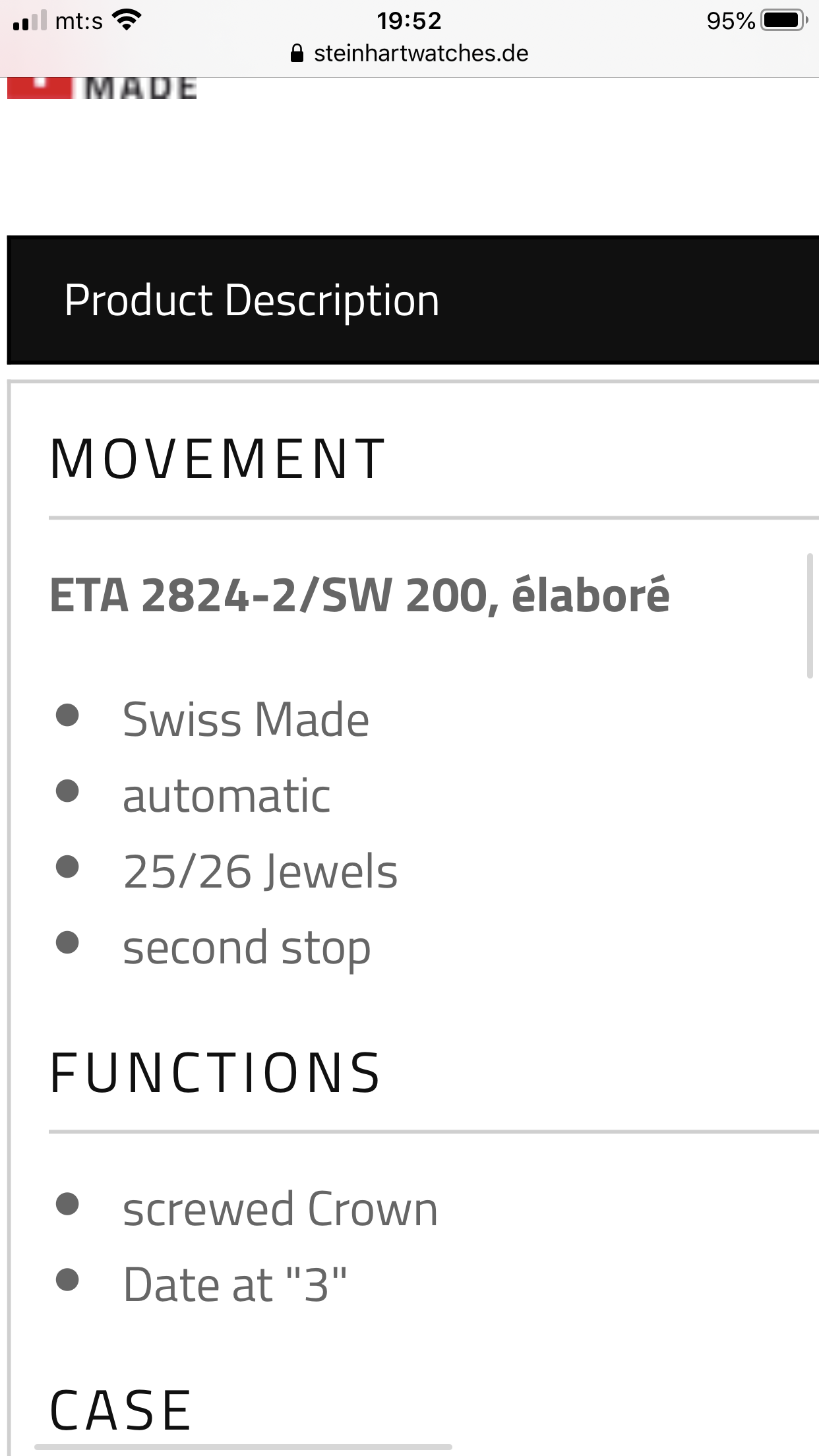Tap the 19:52 clock in status bar
This screenshot has height=1456, width=819.
(x=409, y=21)
